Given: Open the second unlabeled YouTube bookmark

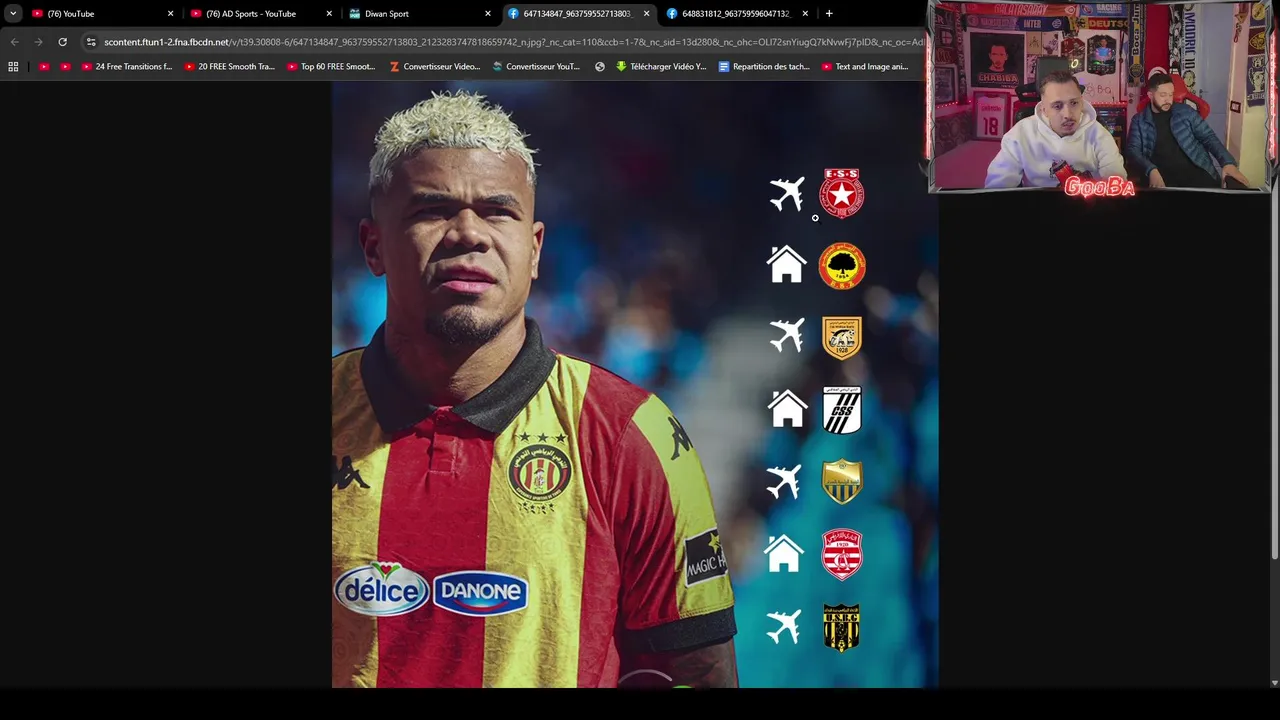Looking at the screenshot, I should point(65,67).
